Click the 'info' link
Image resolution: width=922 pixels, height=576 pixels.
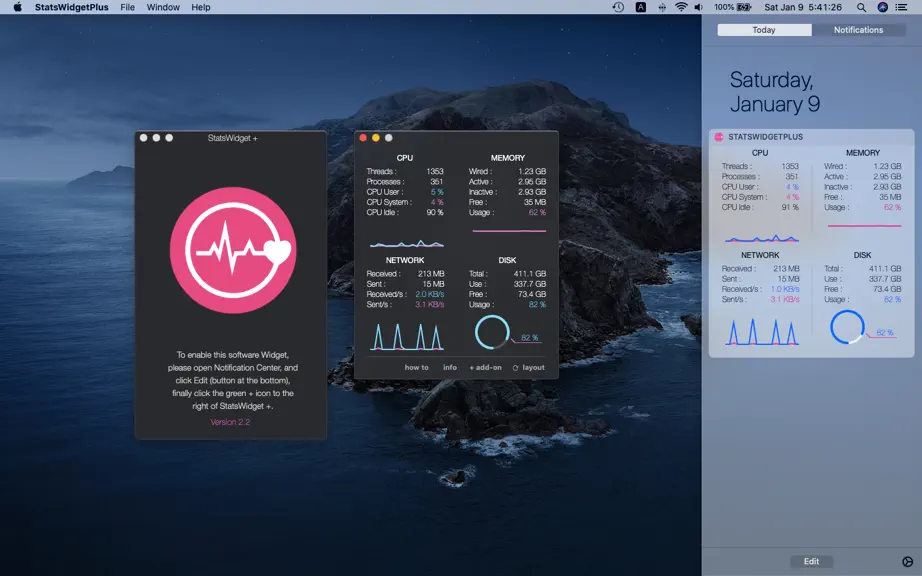click(450, 367)
